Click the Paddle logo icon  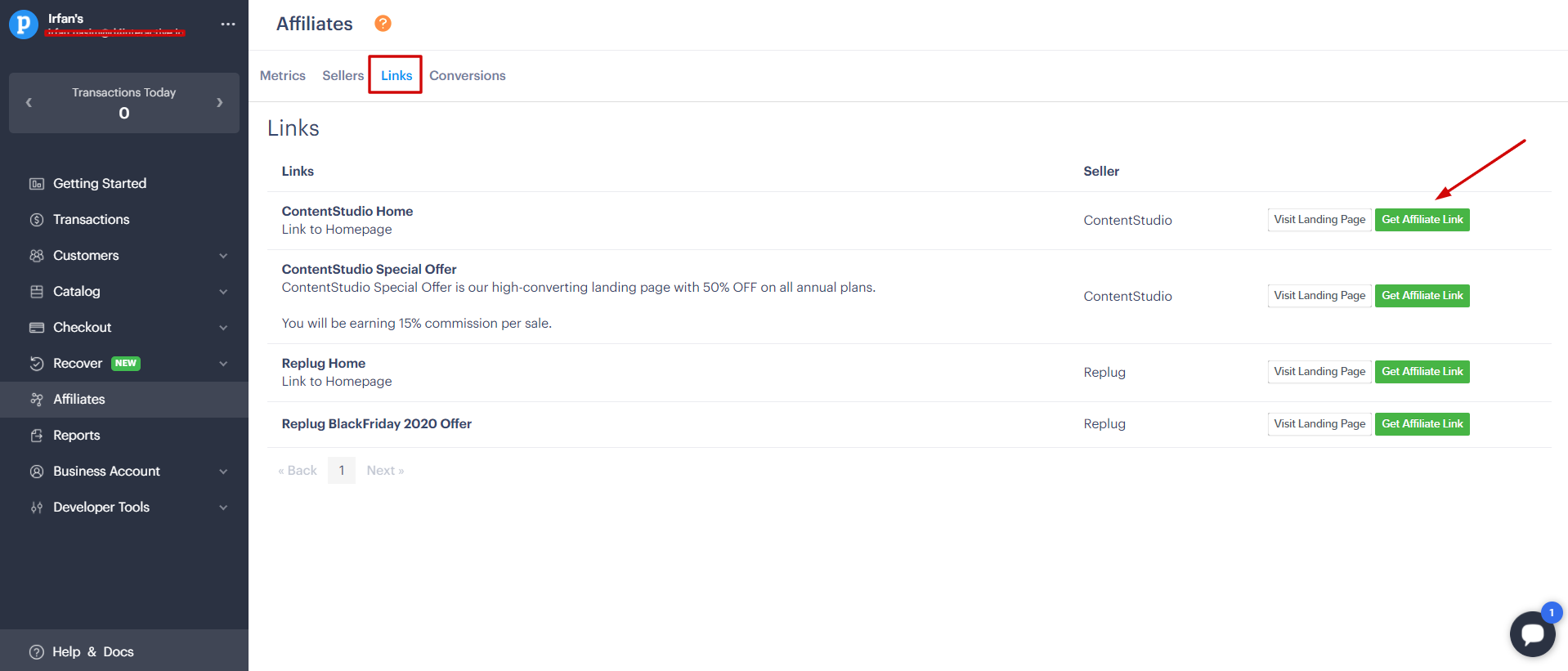(x=23, y=25)
